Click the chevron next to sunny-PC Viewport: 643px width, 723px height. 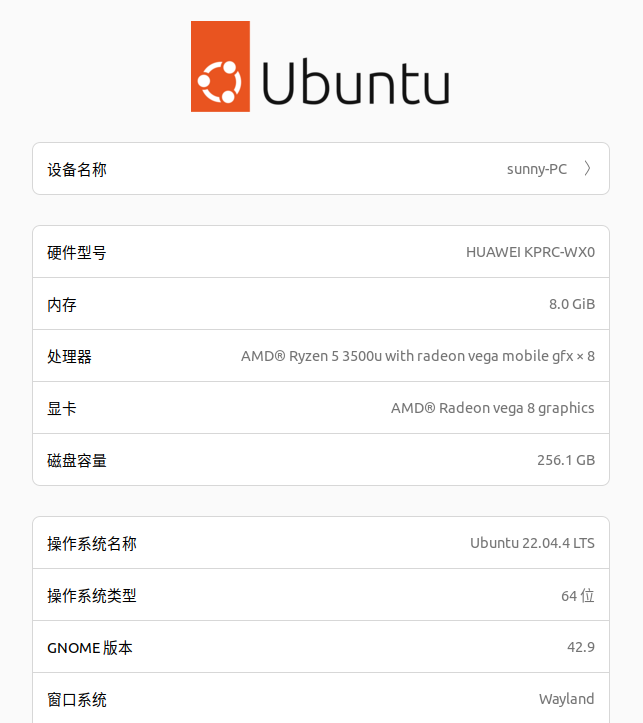point(587,169)
